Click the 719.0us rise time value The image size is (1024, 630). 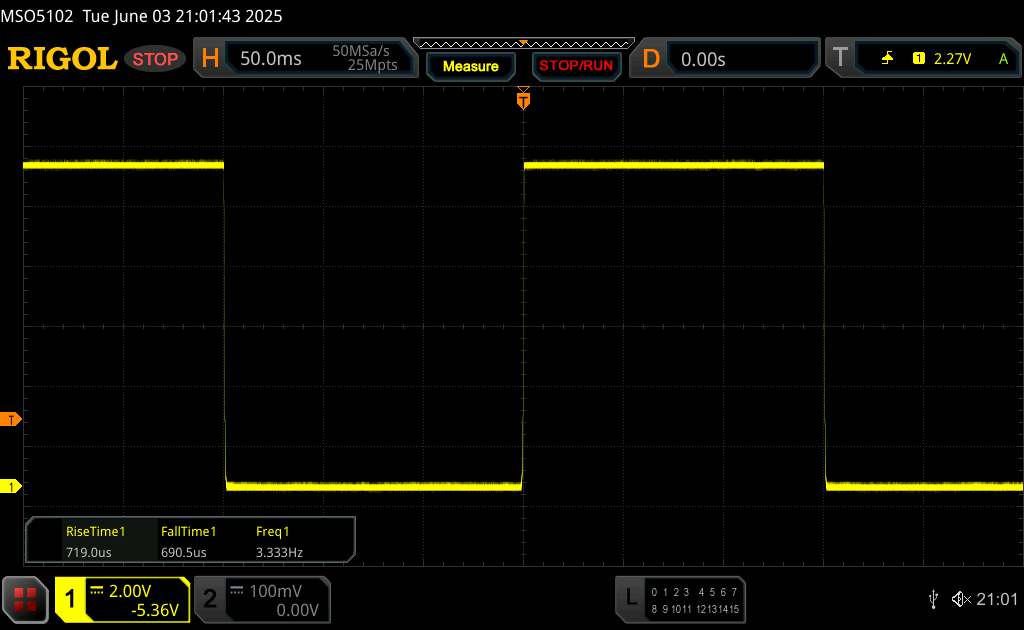[x=89, y=552]
